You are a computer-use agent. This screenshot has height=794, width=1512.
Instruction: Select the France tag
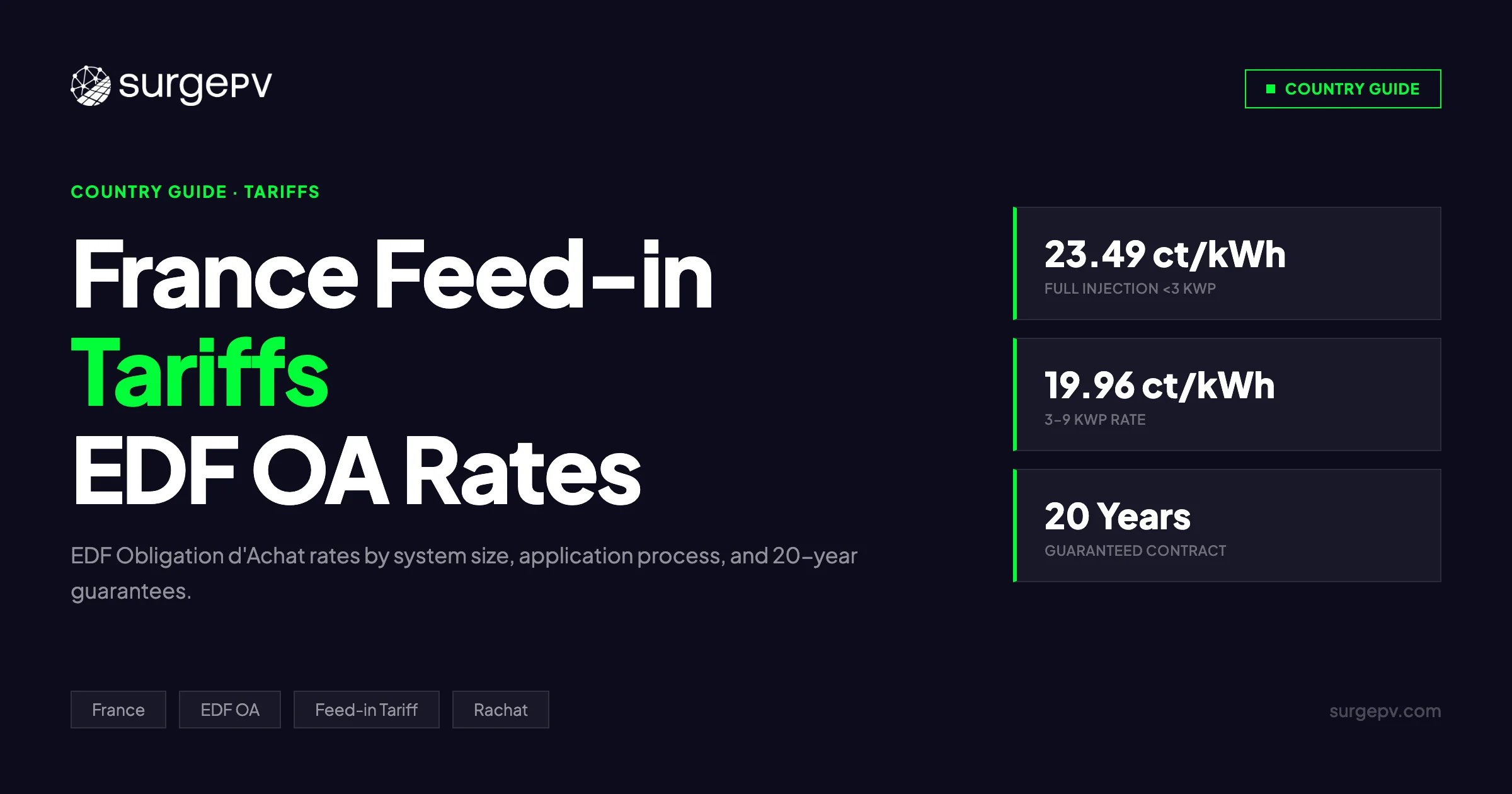coord(118,710)
